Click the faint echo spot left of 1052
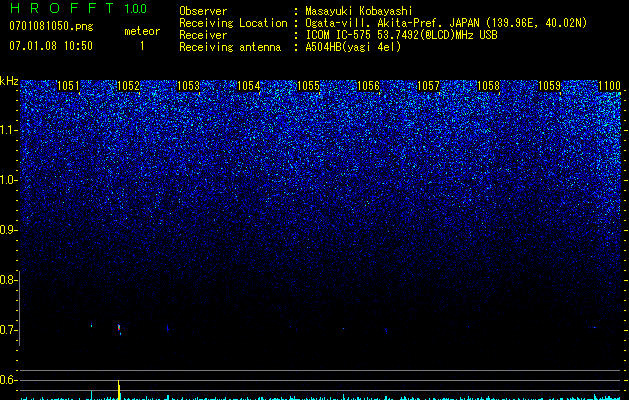 91,324
